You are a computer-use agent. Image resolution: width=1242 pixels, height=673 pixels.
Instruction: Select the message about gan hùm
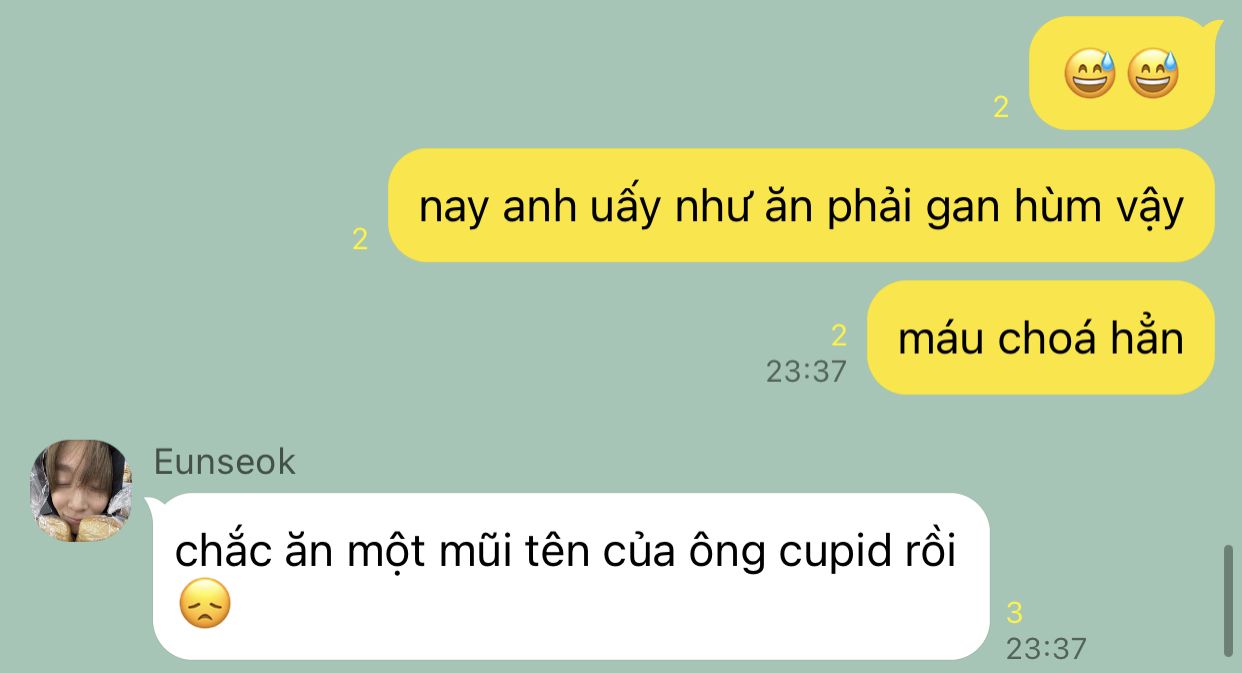(x=801, y=205)
